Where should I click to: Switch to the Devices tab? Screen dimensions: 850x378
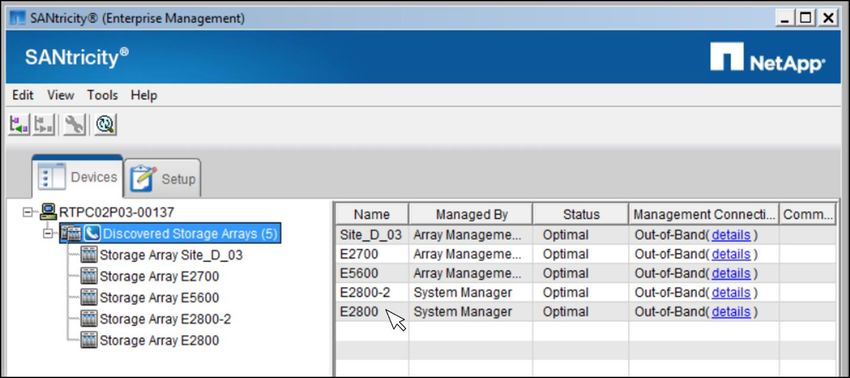78,177
